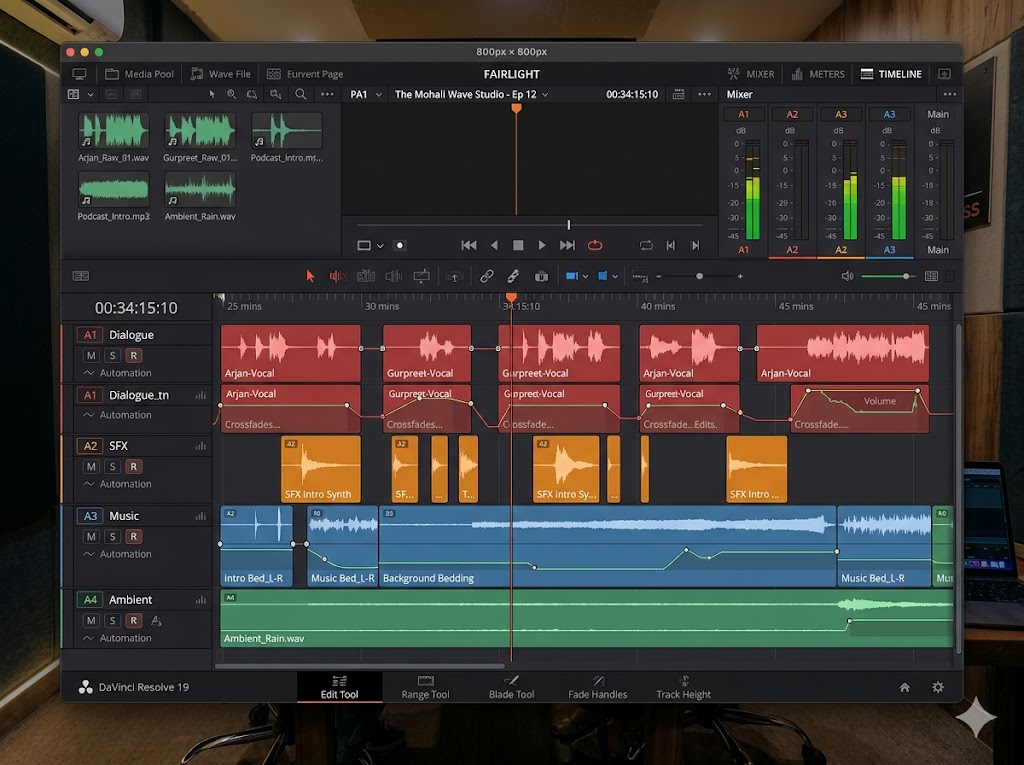Image resolution: width=1024 pixels, height=765 pixels.
Task: Select the Edit Tool button
Action: (x=340, y=687)
